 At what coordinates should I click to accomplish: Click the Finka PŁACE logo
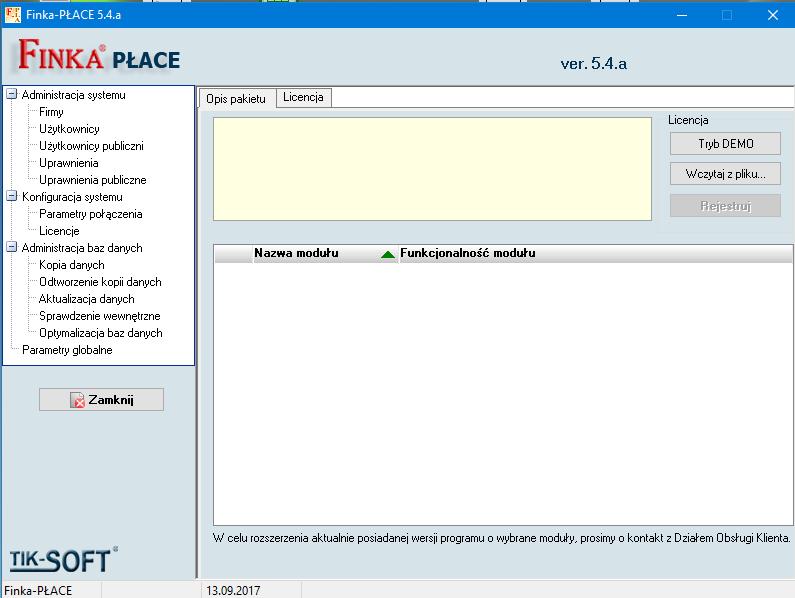click(99, 55)
